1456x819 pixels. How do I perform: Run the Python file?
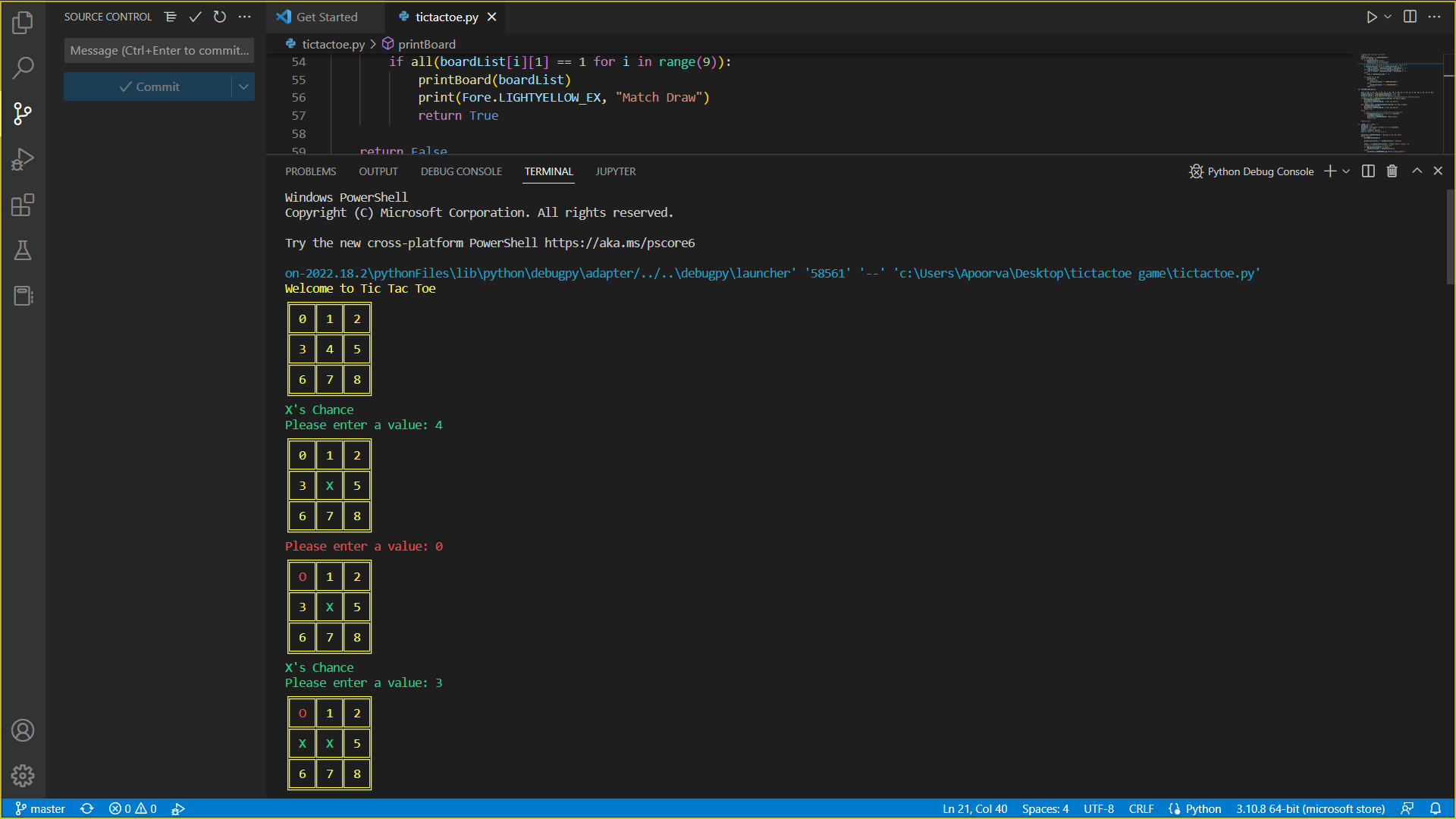coord(1371,16)
